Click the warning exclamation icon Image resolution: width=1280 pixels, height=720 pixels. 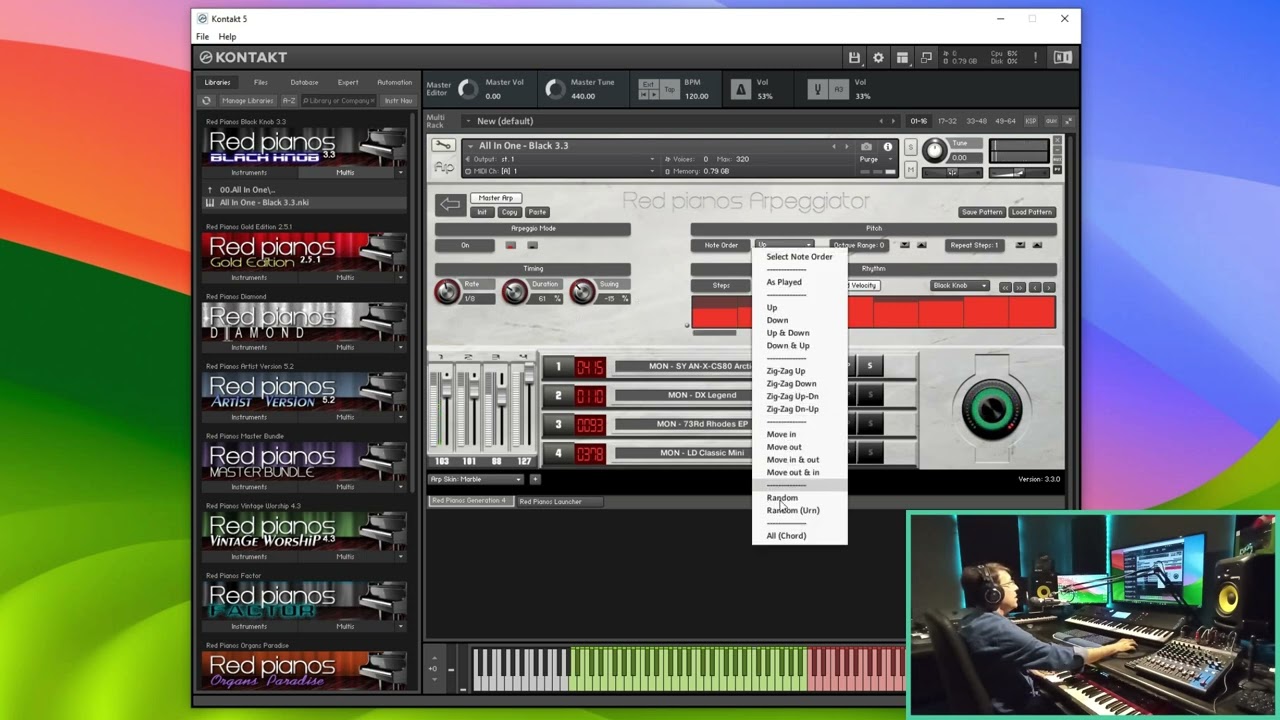click(1035, 58)
